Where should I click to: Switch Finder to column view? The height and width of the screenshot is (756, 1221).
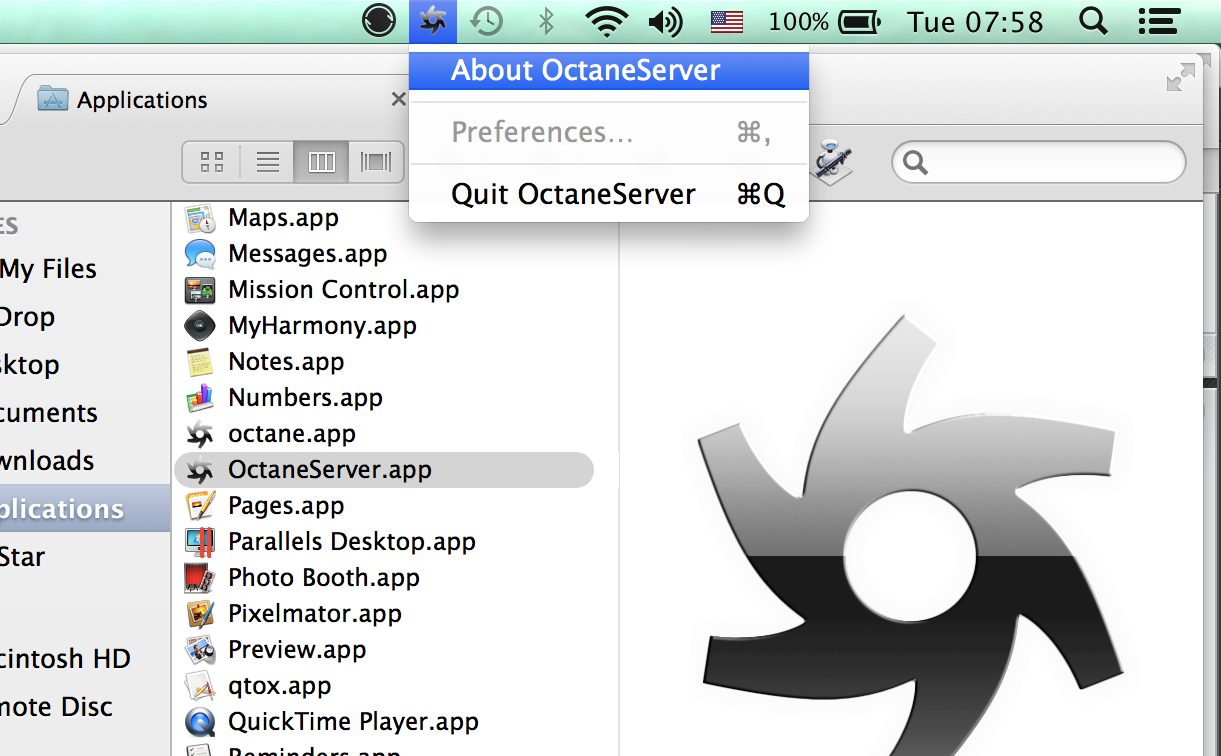[x=321, y=162]
